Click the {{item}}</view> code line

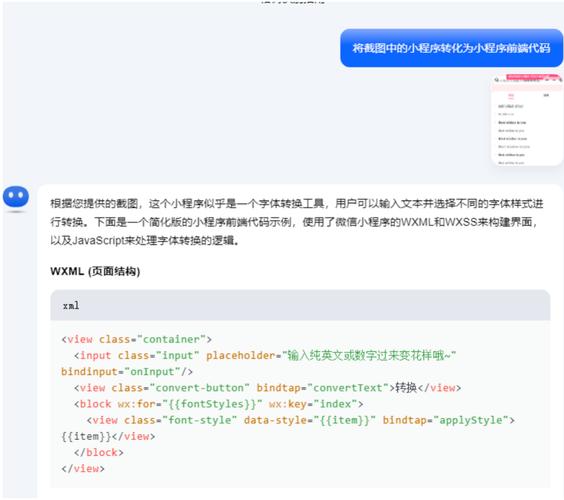click(x=108, y=436)
